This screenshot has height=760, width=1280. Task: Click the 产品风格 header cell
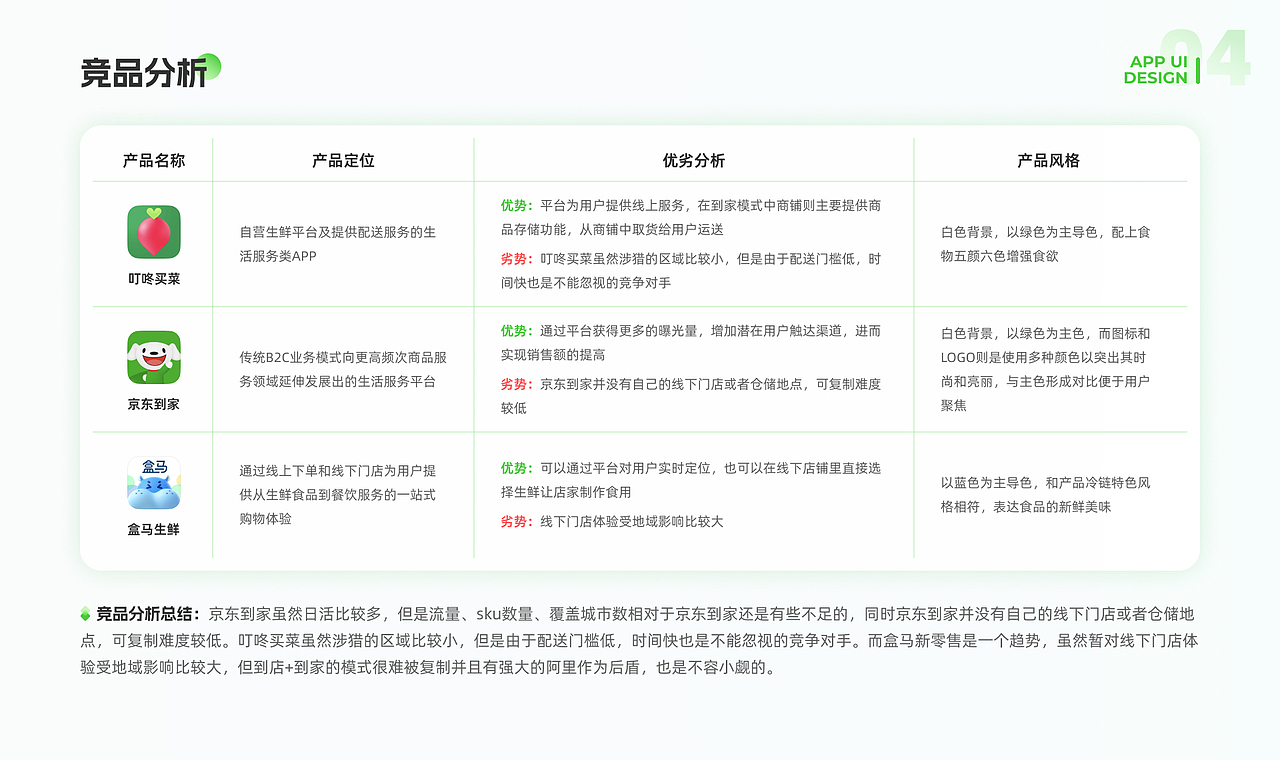tap(1047, 160)
